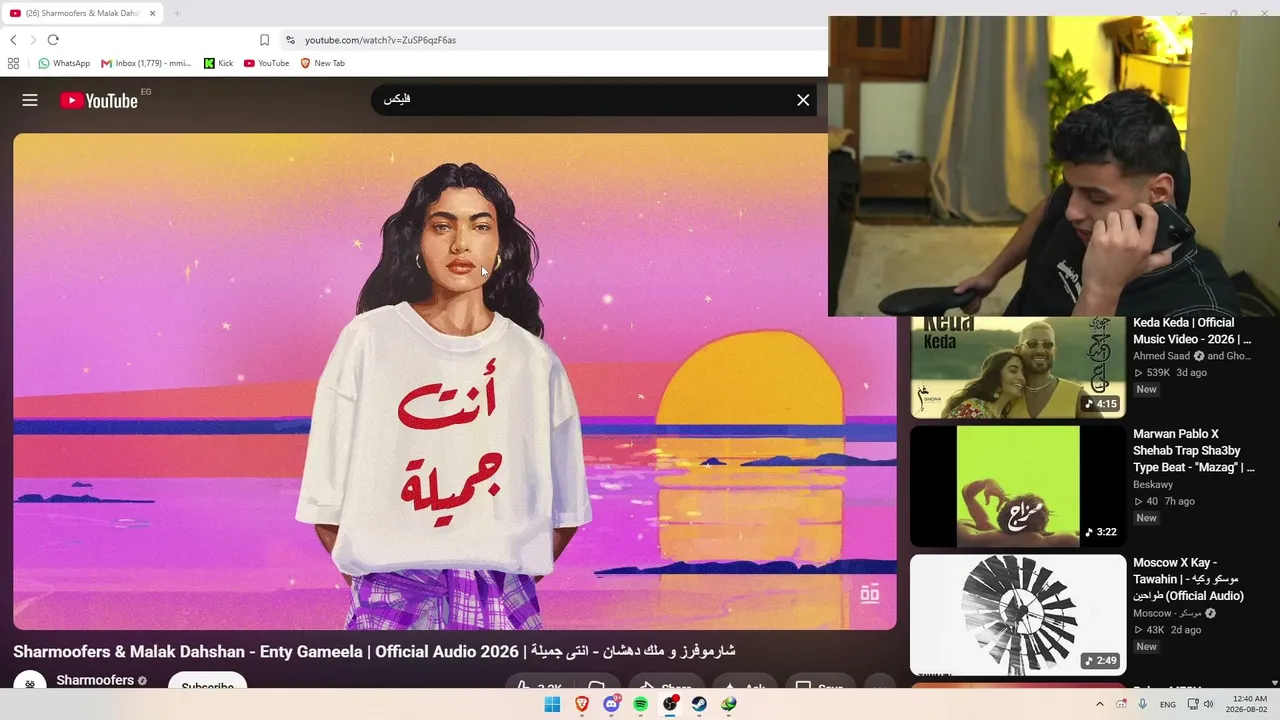View site information icon in address bar
Image resolution: width=1280 pixels, height=720 pixels.
tap(290, 40)
